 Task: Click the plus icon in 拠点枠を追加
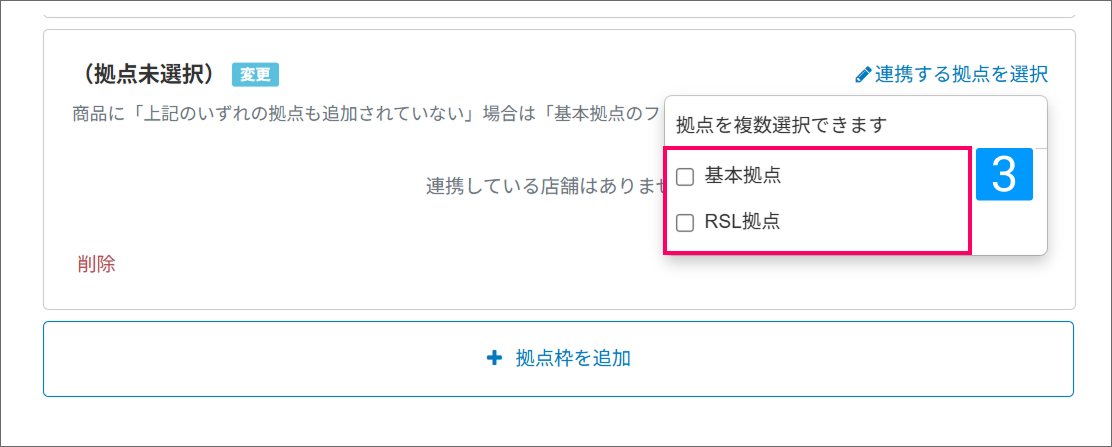494,358
